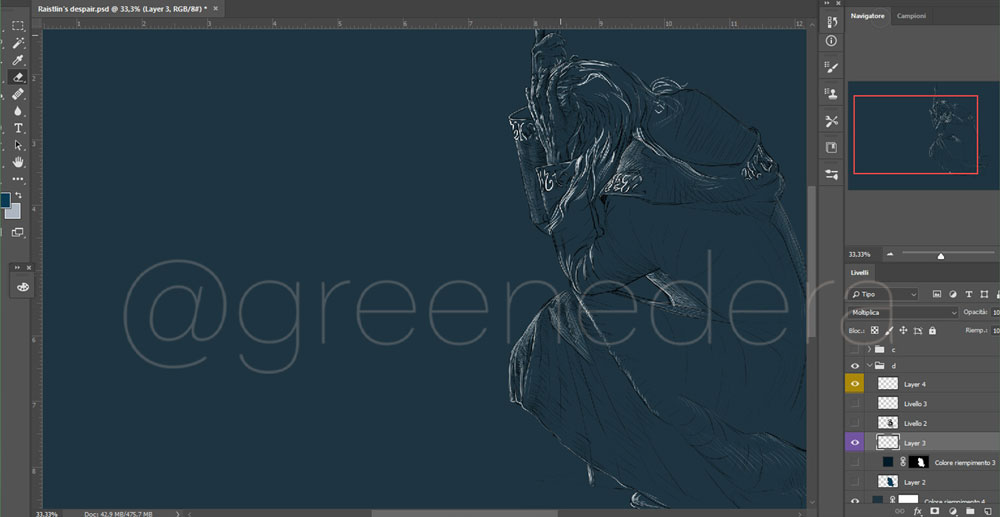This screenshot has width=1000, height=517.
Task: Activate the Hand tool
Action: tap(18, 162)
